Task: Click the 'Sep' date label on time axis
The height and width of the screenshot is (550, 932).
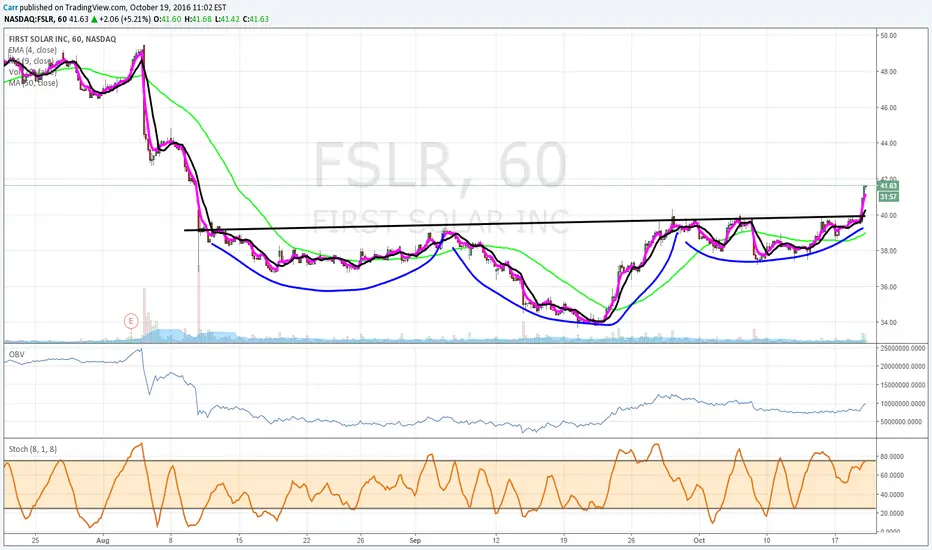Action: coord(415,540)
